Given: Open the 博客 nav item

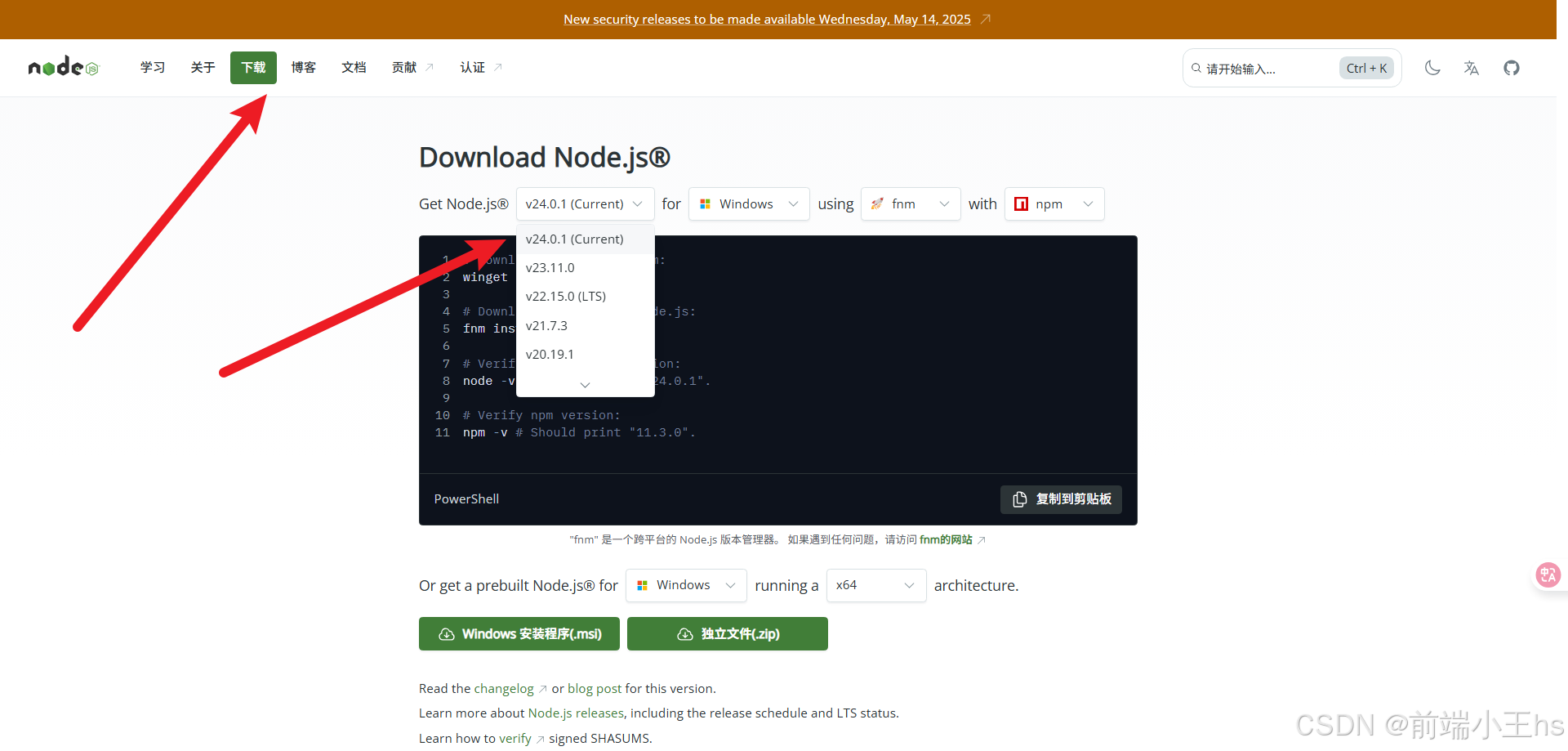Looking at the screenshot, I should tap(304, 67).
